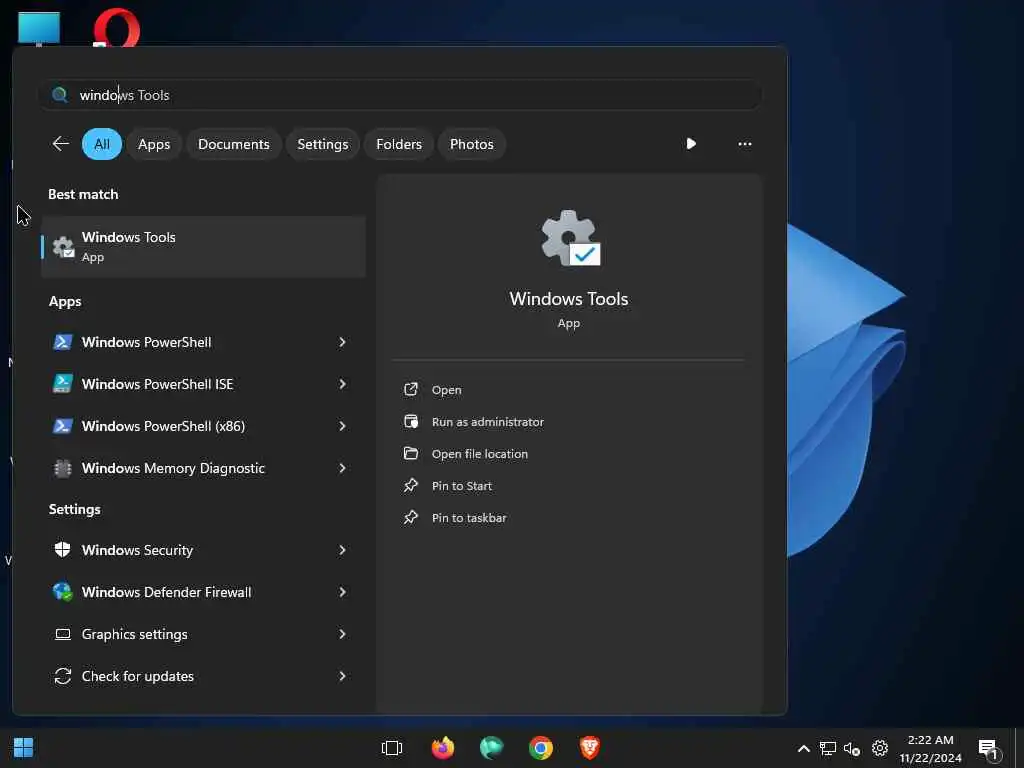The height and width of the screenshot is (768, 1024).
Task: Expand Graphics settings options chevron
Action: coord(342,633)
